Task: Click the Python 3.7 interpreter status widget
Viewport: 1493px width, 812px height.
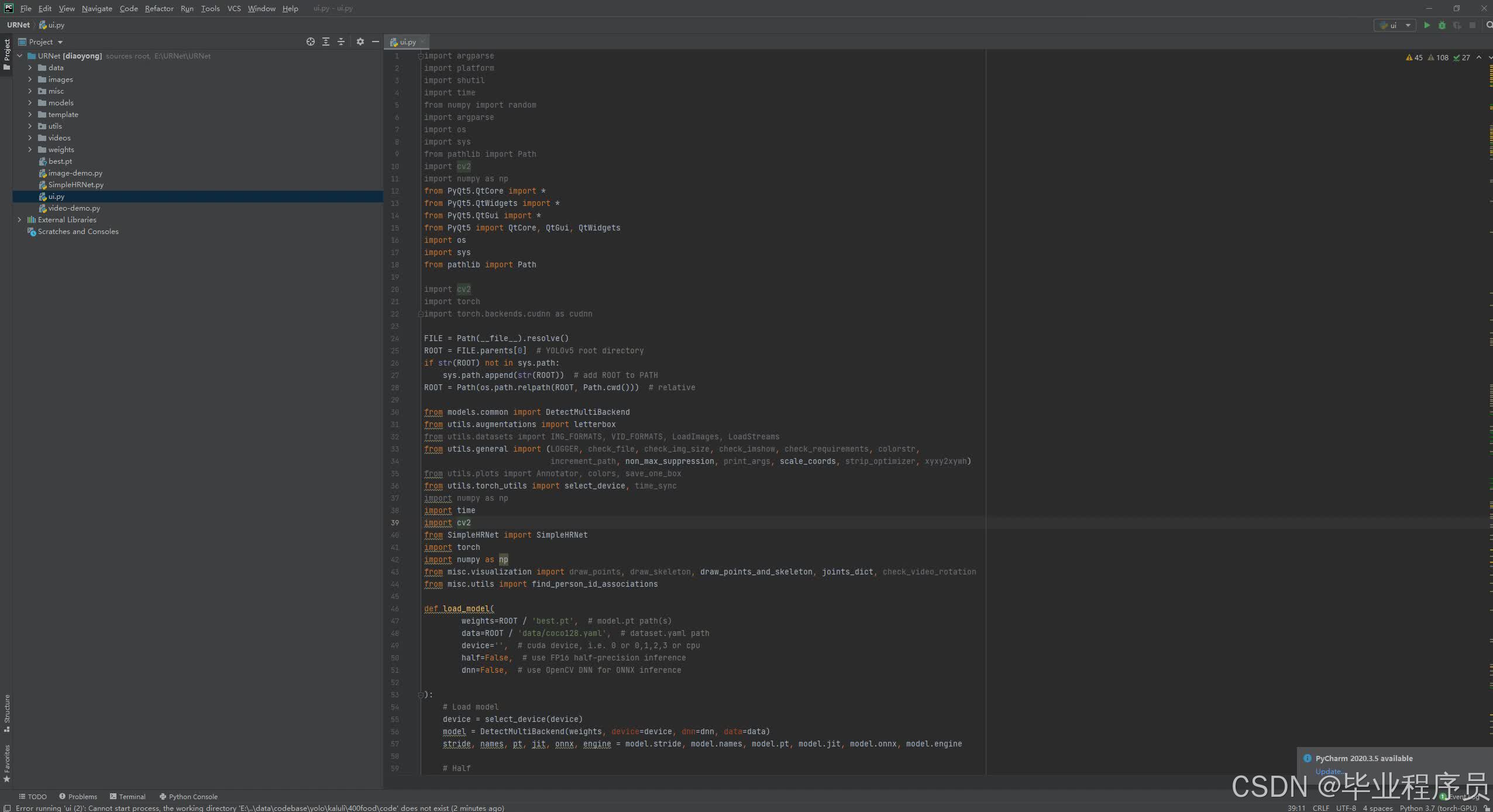Action: tap(1438, 808)
